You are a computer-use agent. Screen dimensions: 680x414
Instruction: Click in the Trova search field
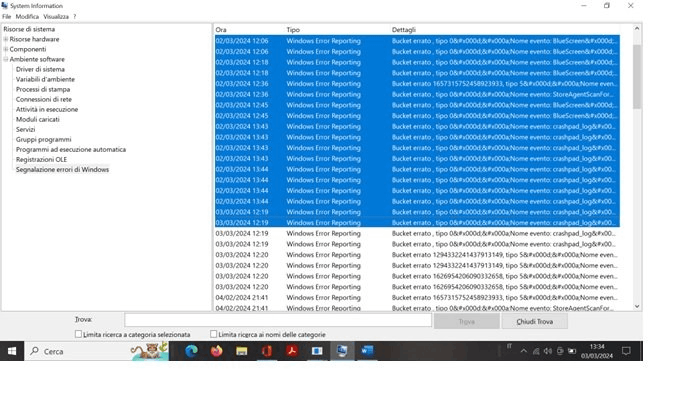(x=278, y=320)
